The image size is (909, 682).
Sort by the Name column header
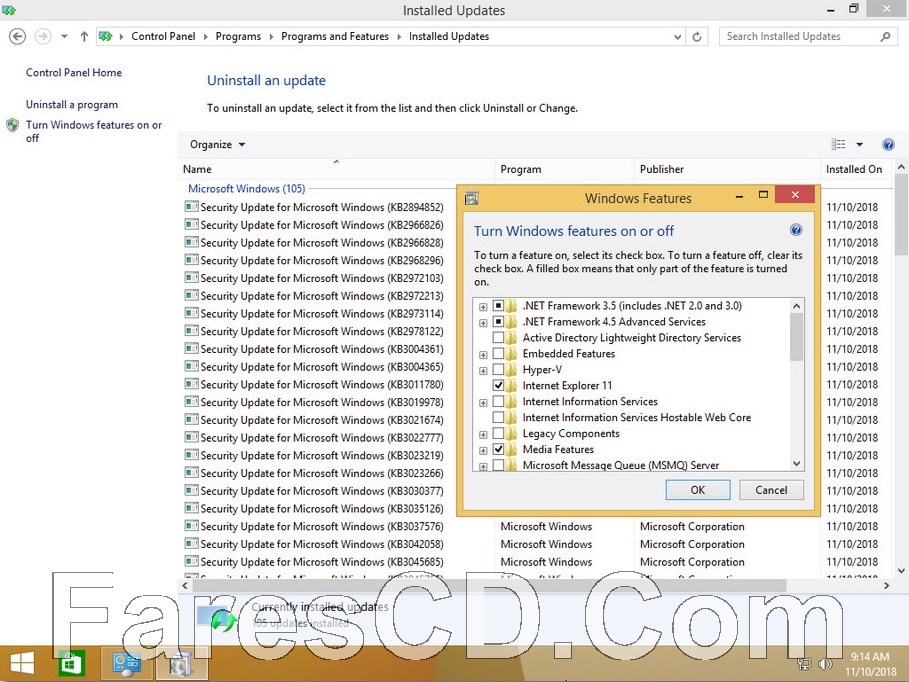click(336, 169)
